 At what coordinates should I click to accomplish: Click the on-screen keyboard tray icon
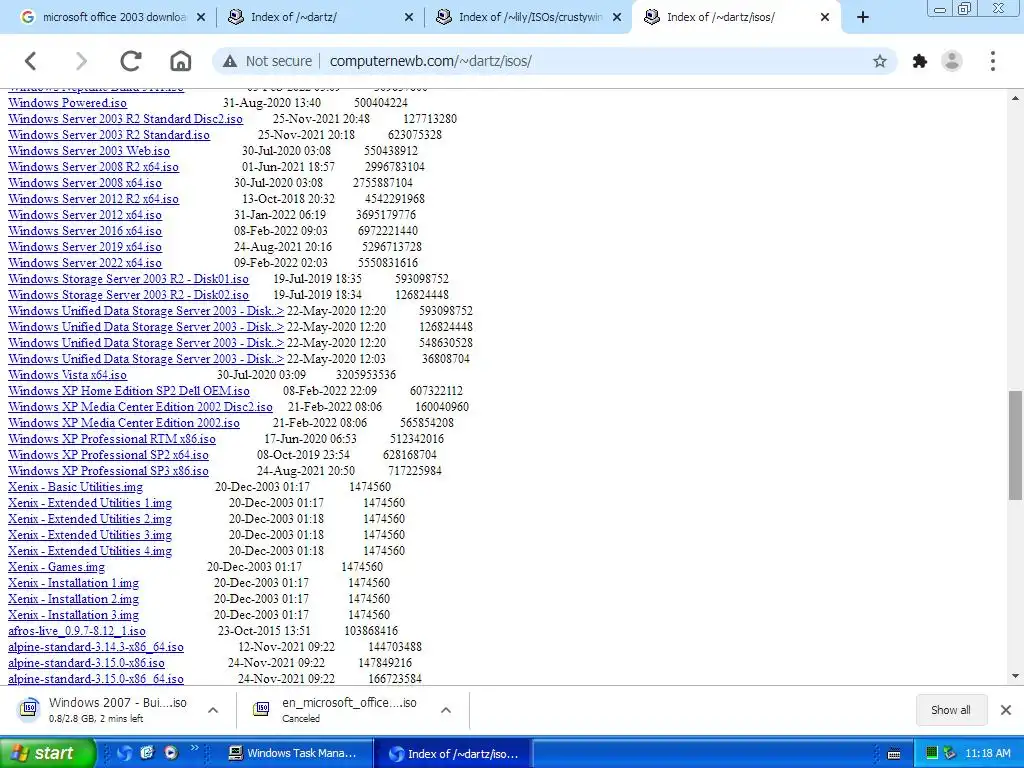point(894,754)
